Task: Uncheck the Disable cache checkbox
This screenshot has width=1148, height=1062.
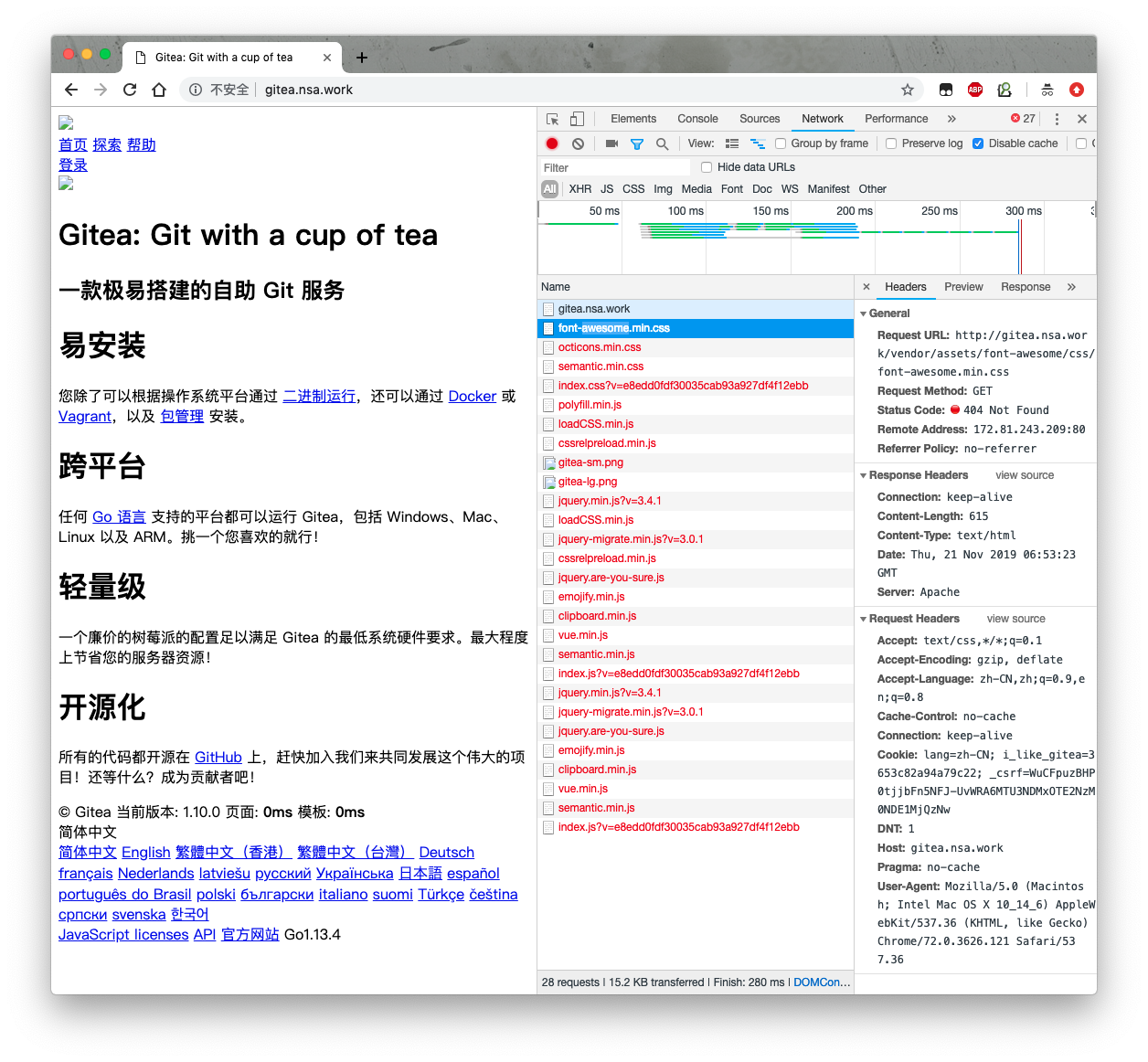Action: click(978, 143)
